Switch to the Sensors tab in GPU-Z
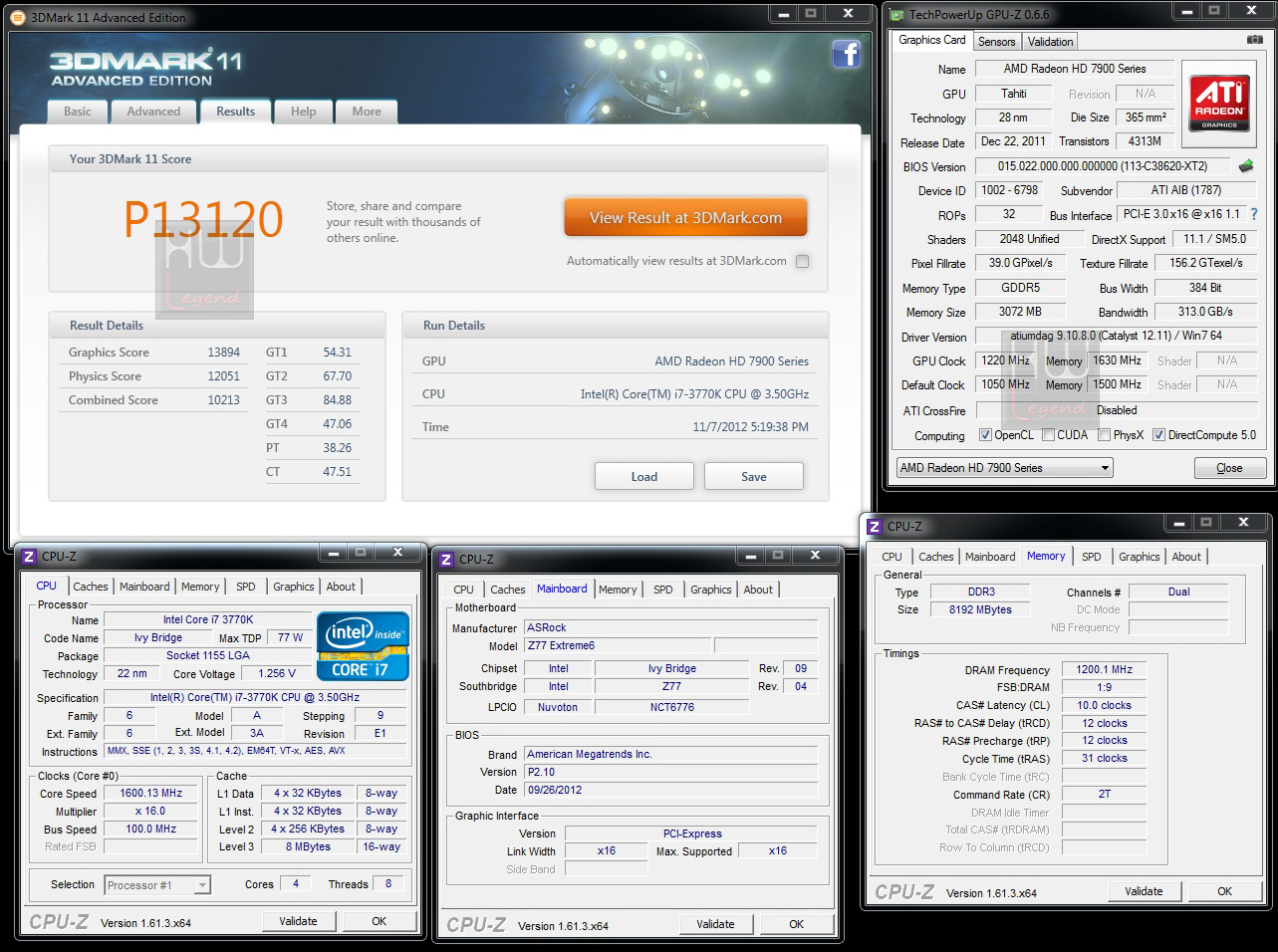1278x952 pixels. pyautogui.click(x=996, y=42)
